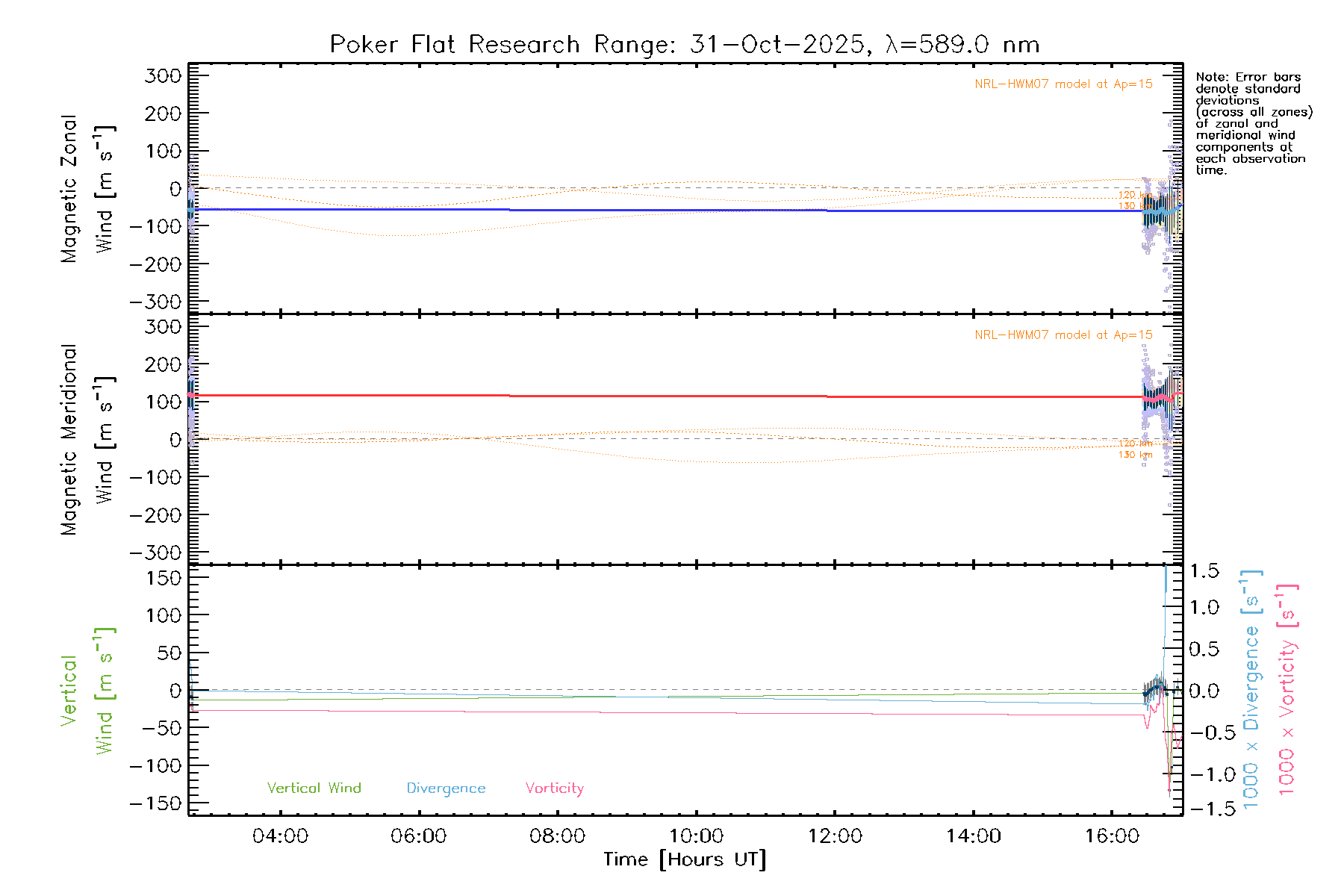
Task: Select the 10:00 time axis tick label
Action: point(696,836)
